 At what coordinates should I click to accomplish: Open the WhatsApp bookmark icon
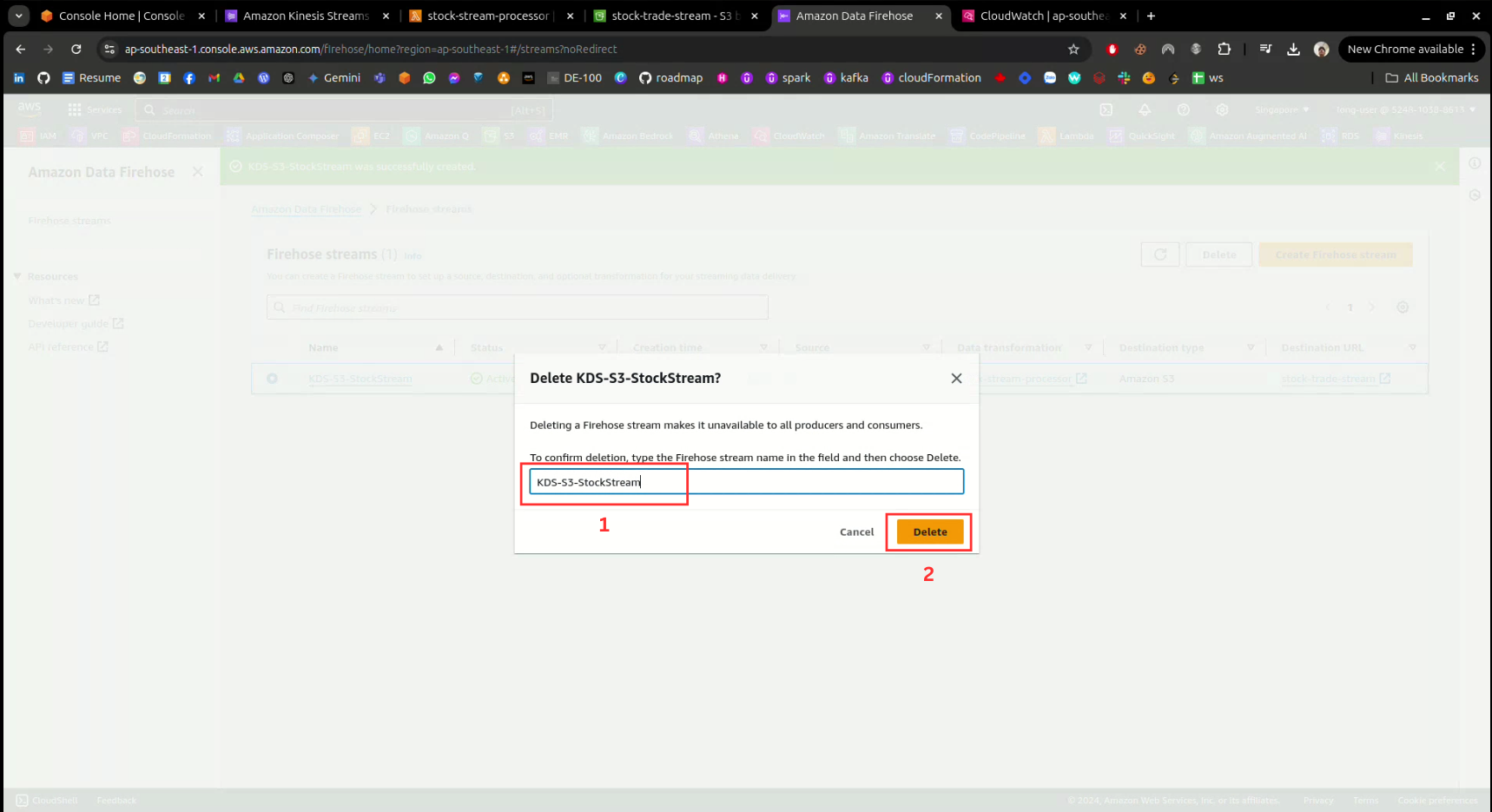429,78
